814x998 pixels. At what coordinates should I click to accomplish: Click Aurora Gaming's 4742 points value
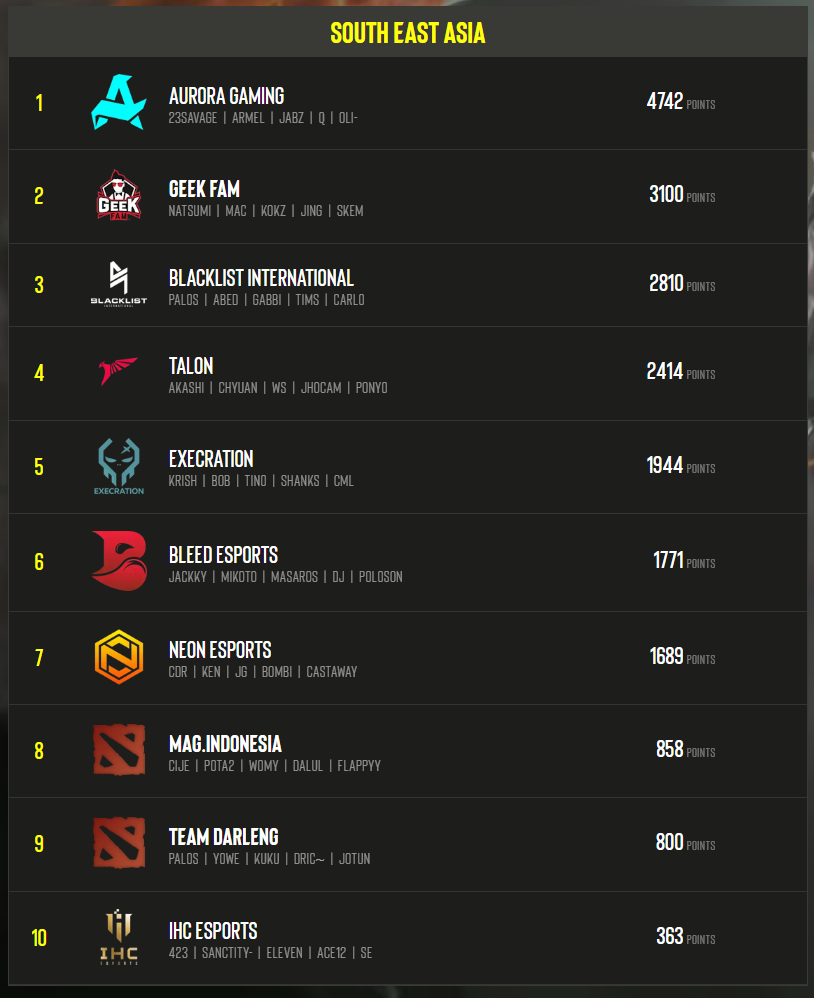664,101
